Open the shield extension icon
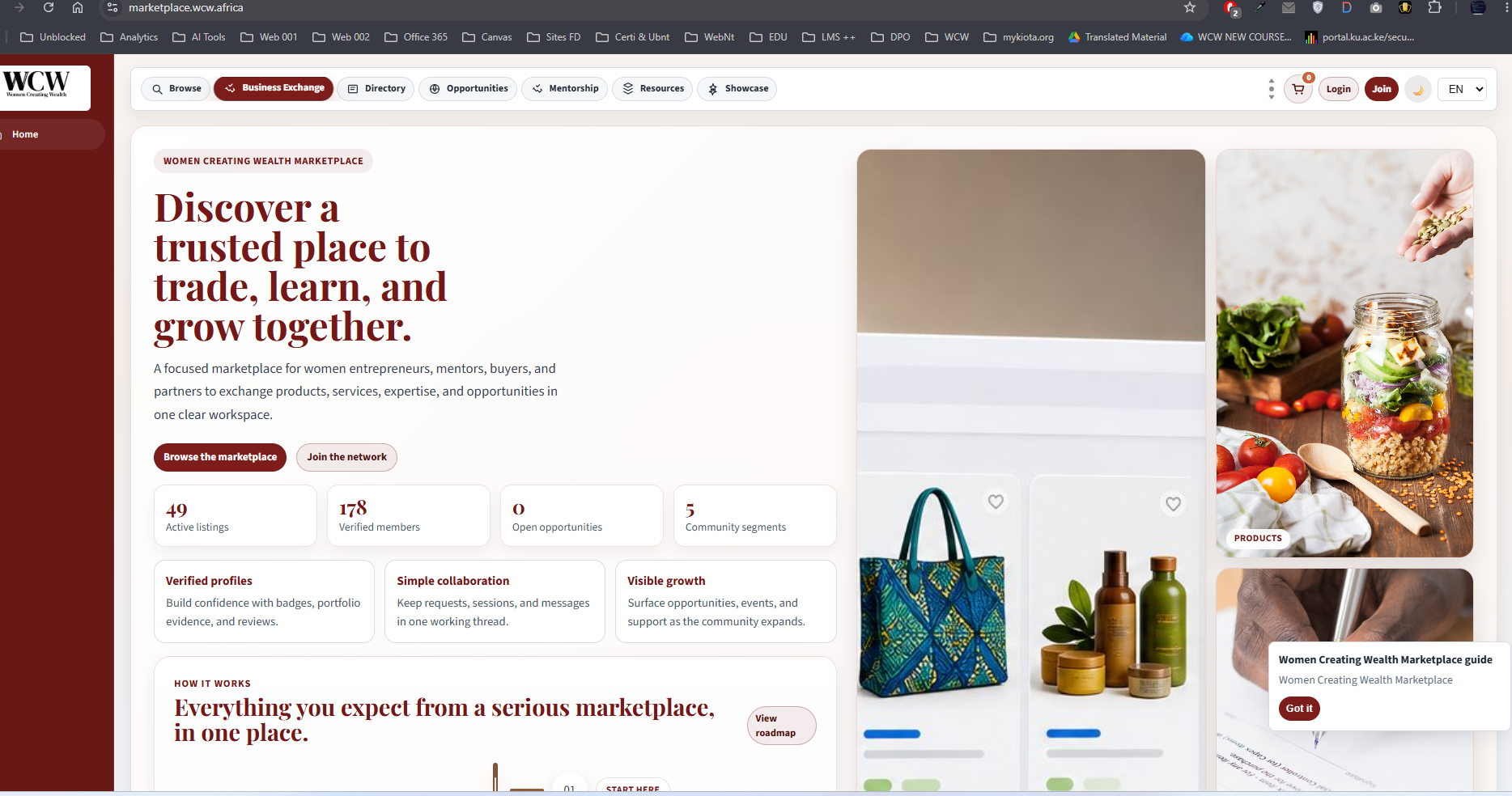This screenshot has height=796, width=1512. (1318, 7)
